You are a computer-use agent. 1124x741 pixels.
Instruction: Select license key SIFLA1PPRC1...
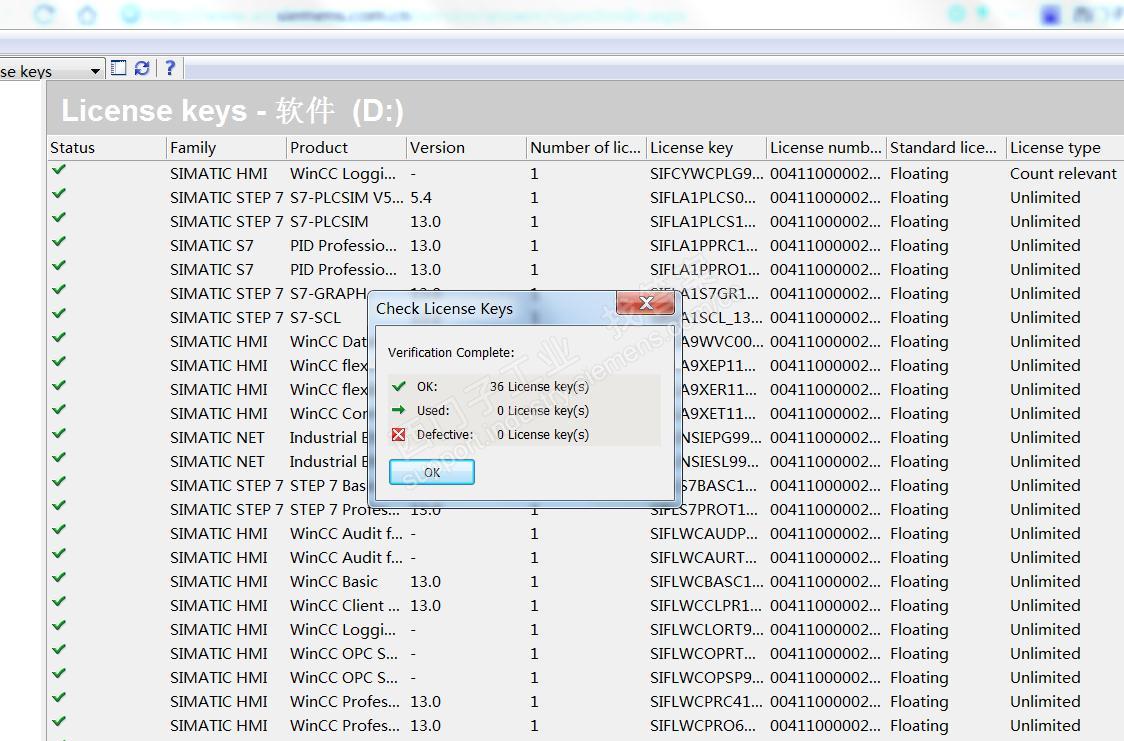[x=703, y=246]
